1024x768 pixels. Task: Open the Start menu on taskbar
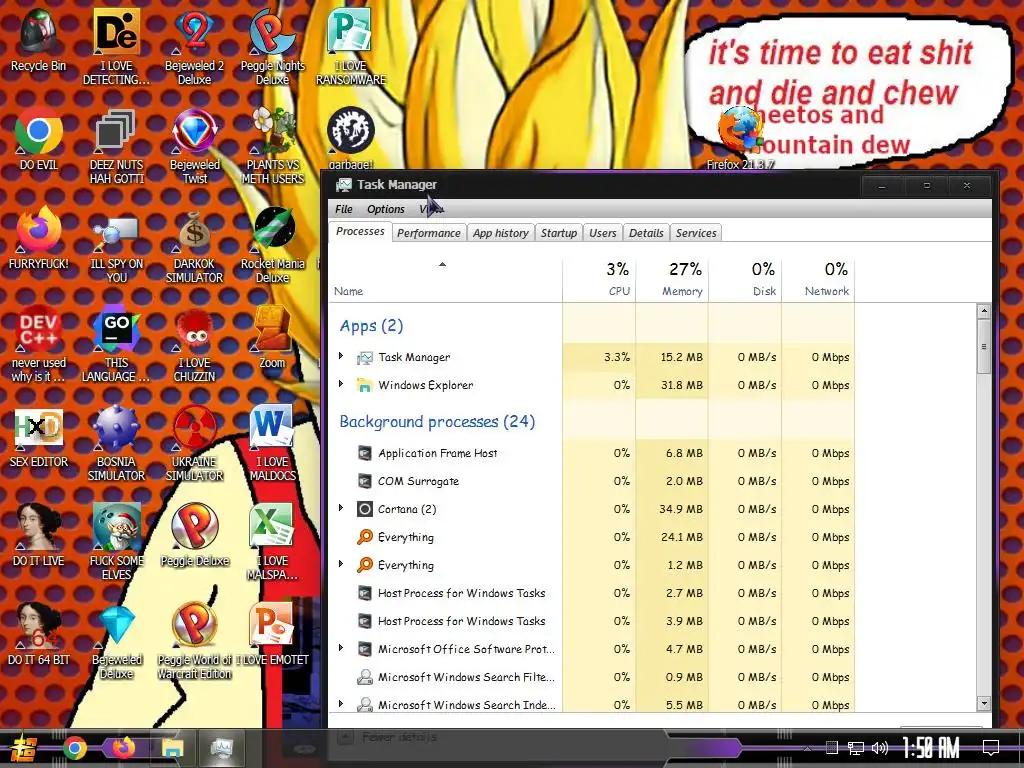[24, 748]
